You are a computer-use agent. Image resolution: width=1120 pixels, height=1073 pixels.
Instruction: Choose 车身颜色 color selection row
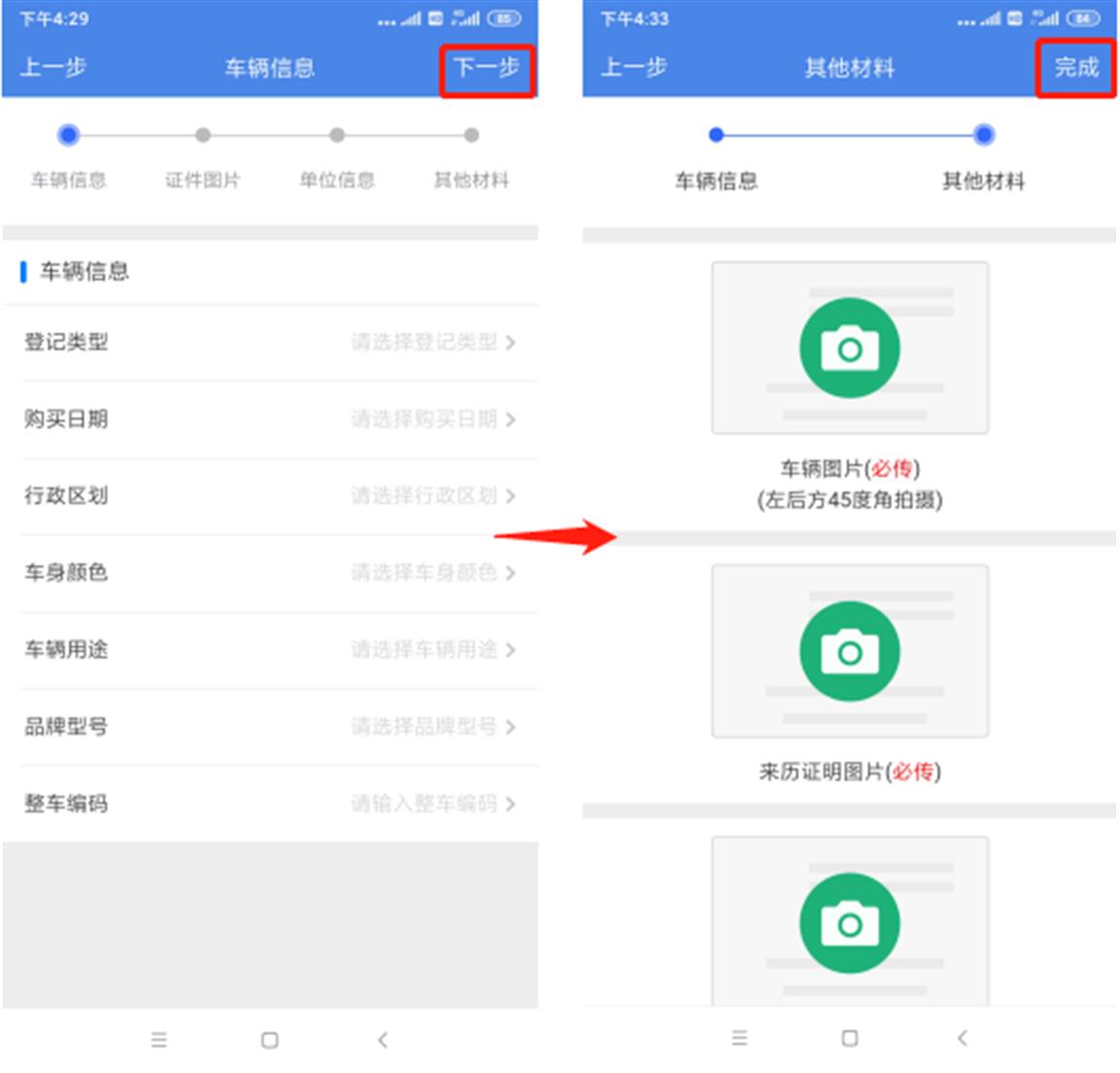pyautogui.click(x=270, y=572)
